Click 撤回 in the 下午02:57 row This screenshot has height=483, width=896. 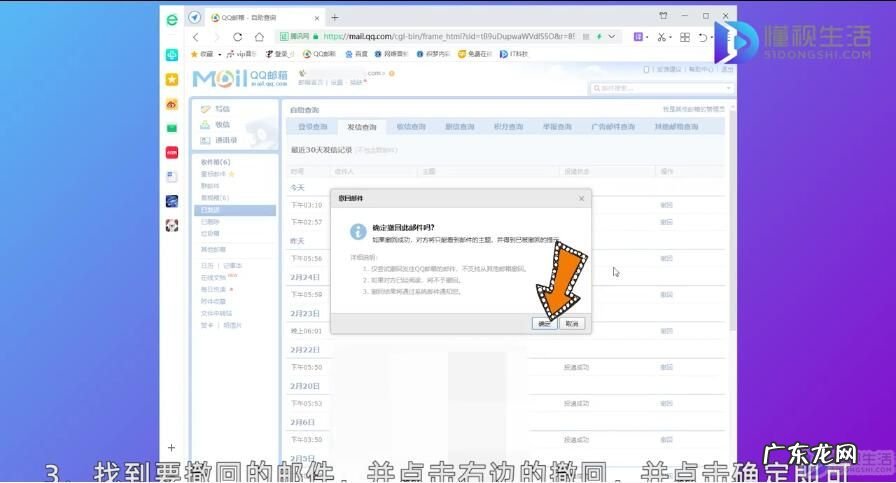tap(666, 222)
